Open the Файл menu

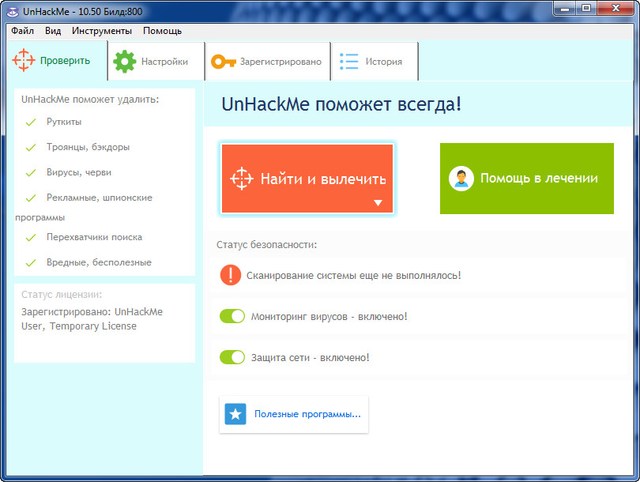coord(22,31)
